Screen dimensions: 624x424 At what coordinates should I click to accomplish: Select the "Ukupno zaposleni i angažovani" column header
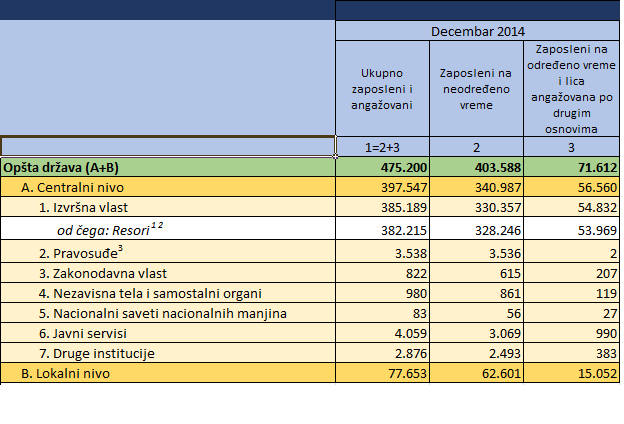[x=383, y=88]
